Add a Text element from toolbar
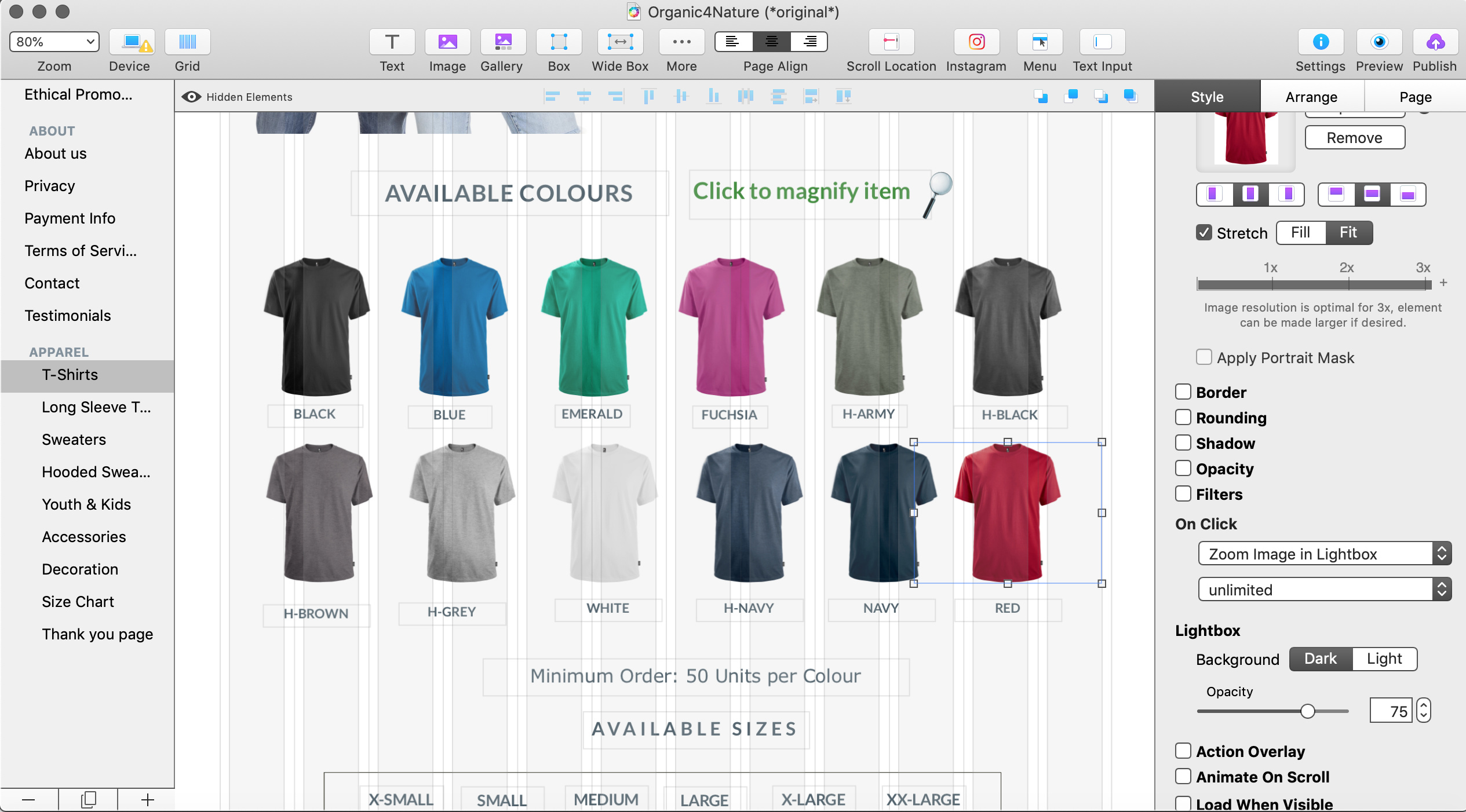 click(392, 42)
